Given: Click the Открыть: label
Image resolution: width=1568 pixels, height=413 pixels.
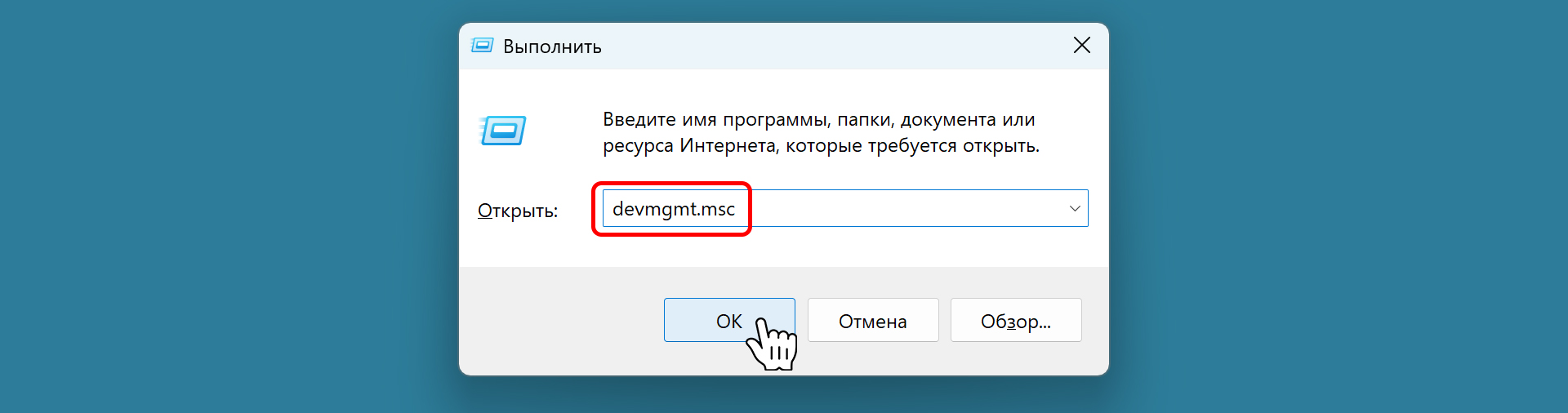Looking at the screenshot, I should click(518, 211).
